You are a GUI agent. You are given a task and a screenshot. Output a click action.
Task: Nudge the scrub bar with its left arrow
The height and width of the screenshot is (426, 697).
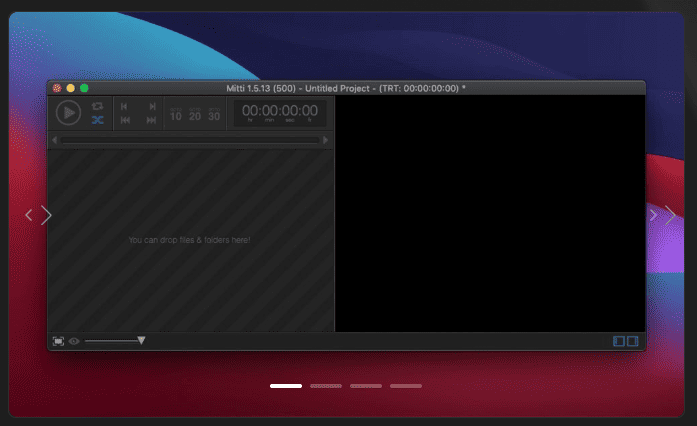click(x=54, y=140)
